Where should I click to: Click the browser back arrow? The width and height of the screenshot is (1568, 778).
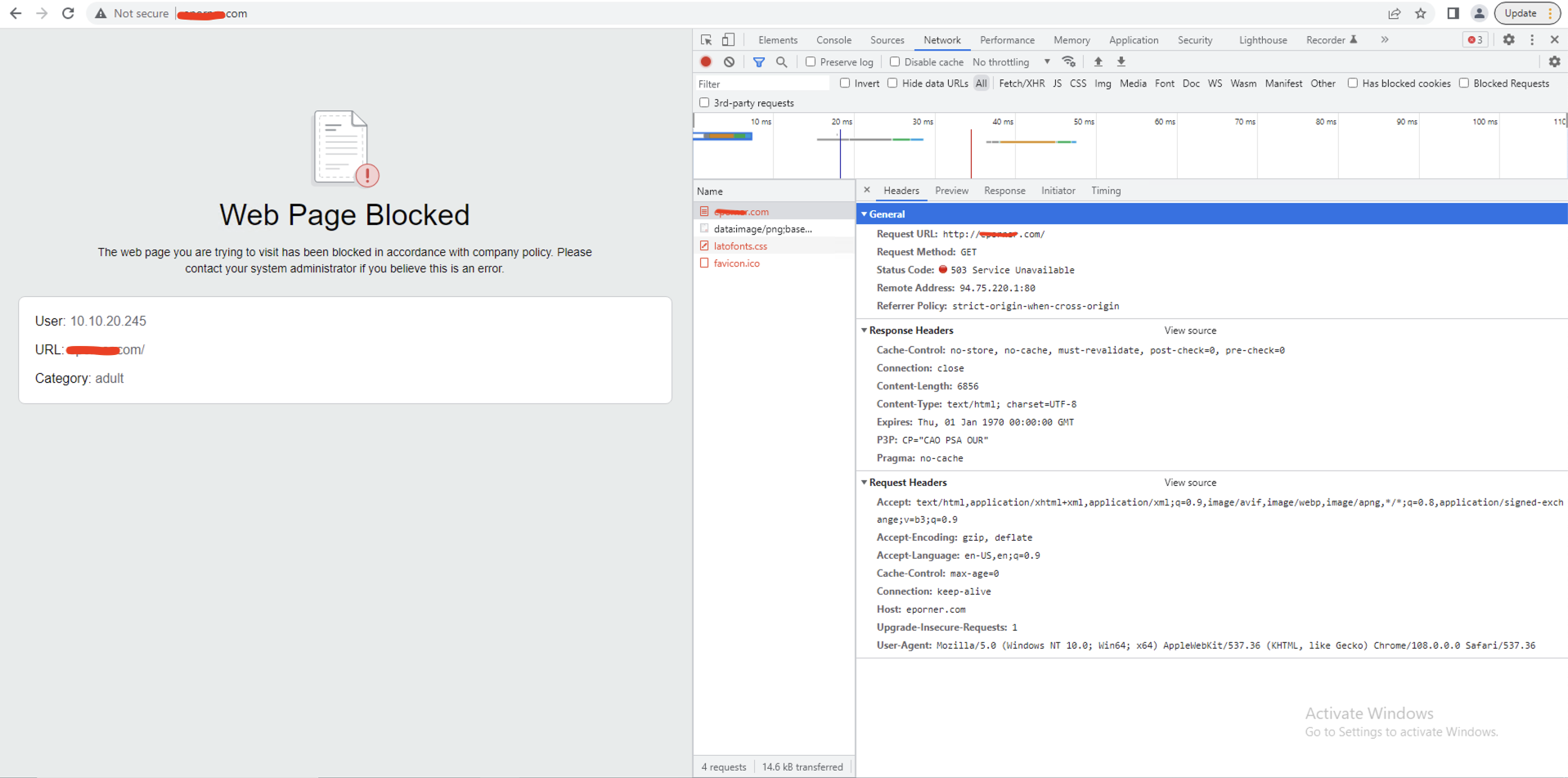point(16,13)
